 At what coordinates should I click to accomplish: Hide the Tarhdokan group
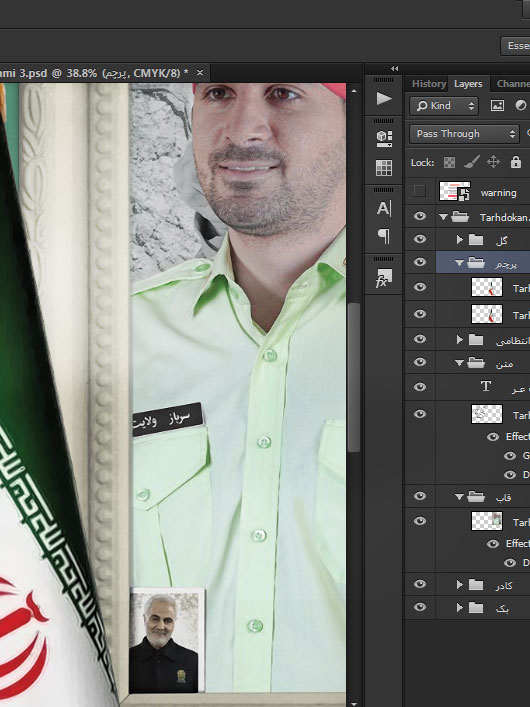[419, 216]
